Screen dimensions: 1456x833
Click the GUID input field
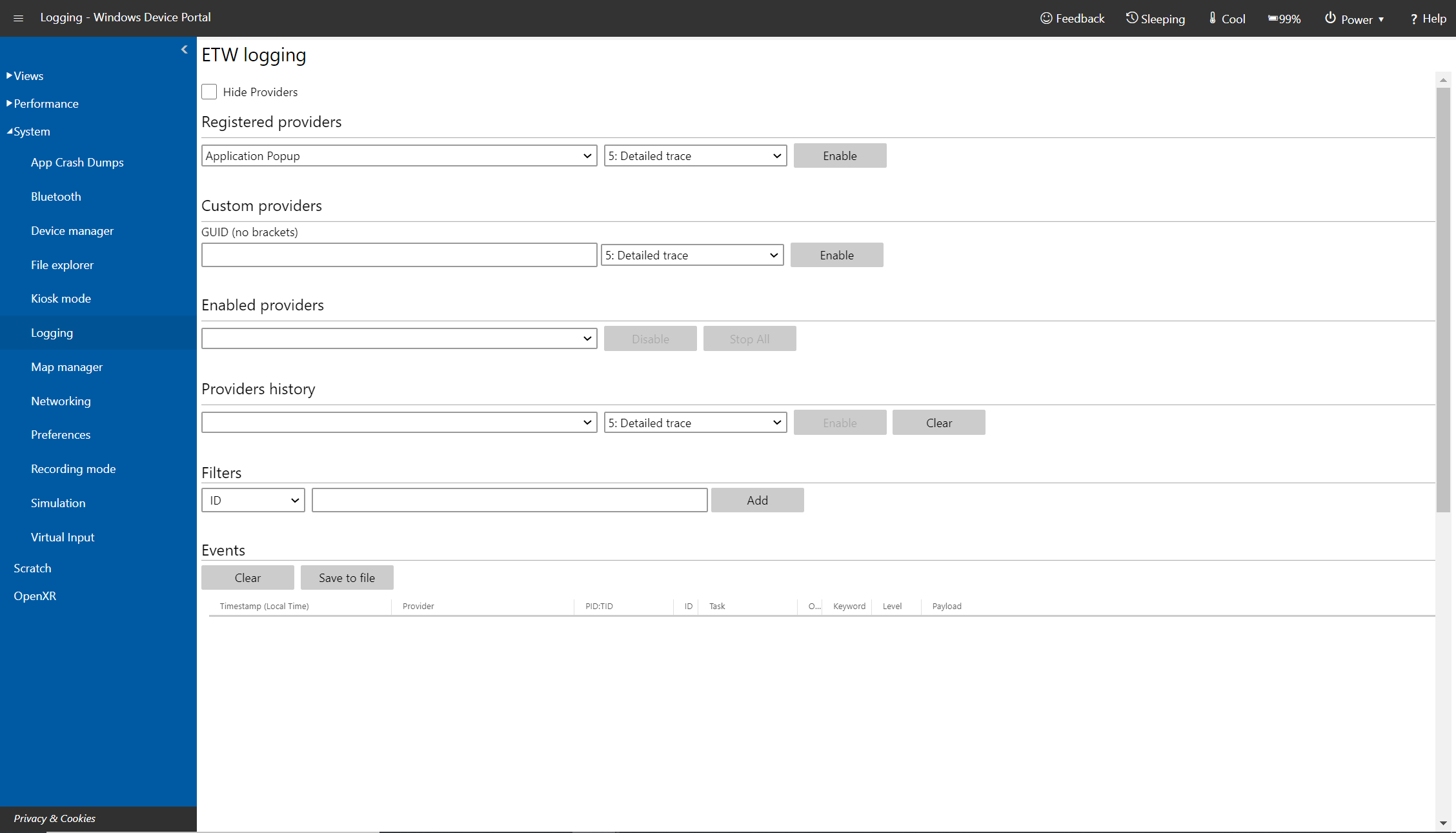pos(398,254)
